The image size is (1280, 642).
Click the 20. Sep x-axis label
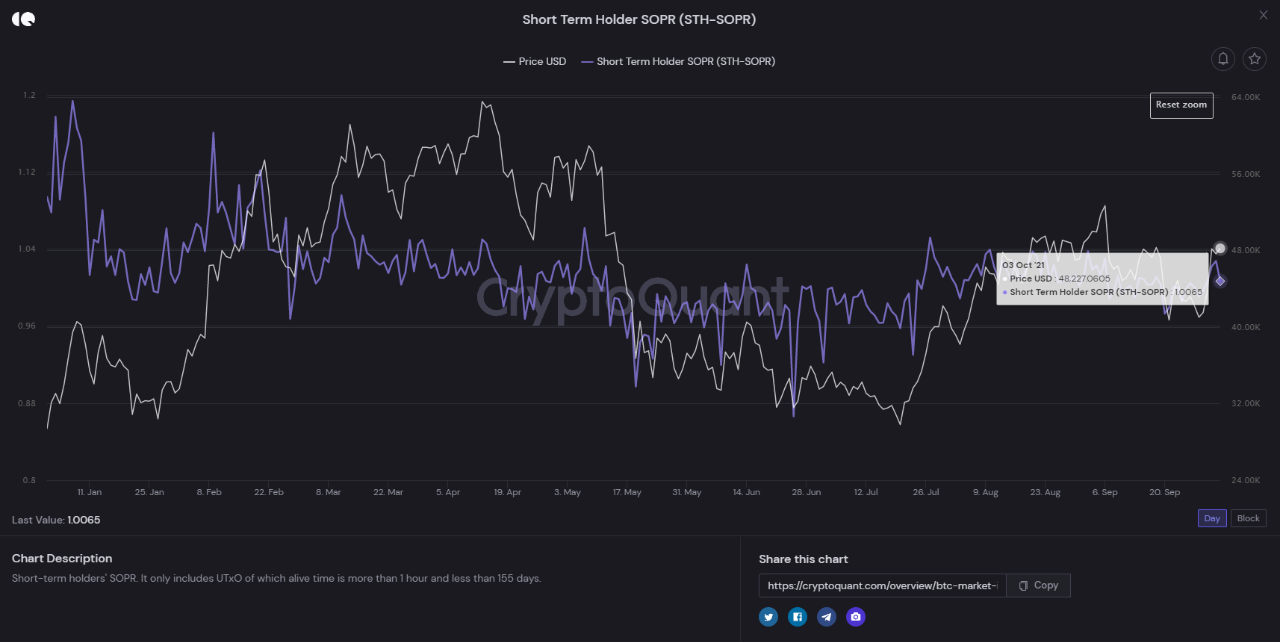coord(1164,492)
